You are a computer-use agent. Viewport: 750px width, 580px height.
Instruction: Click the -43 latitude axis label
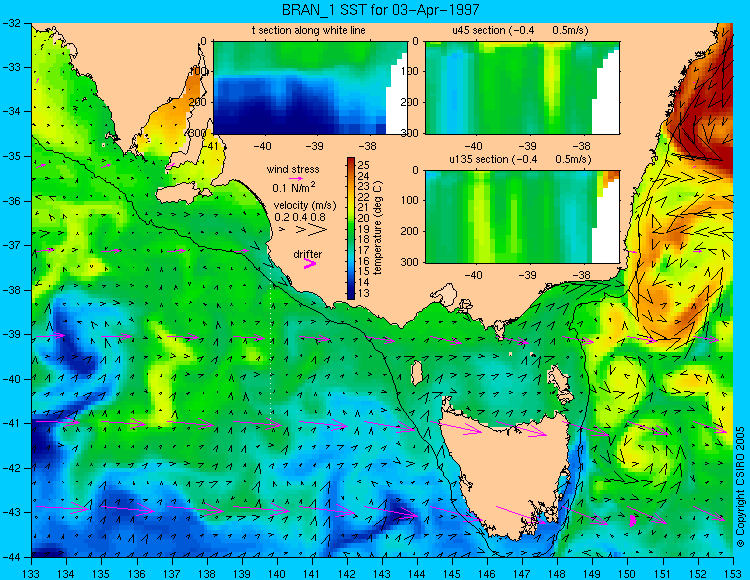(x=11, y=513)
